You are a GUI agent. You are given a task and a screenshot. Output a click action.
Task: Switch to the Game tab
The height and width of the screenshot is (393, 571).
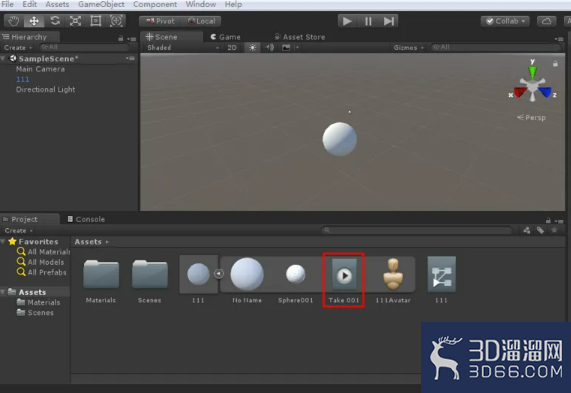coord(225,37)
